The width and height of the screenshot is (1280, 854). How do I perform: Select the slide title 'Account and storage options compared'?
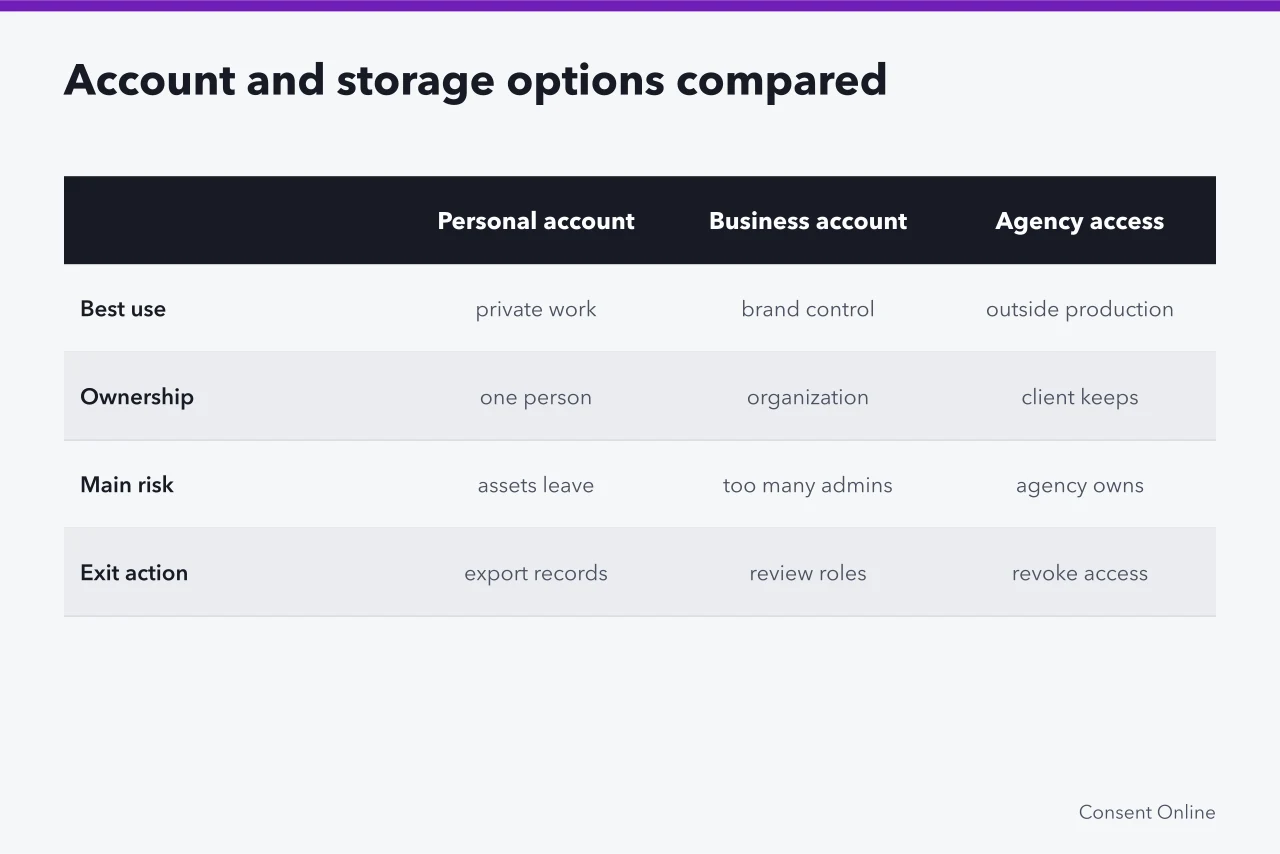click(475, 80)
